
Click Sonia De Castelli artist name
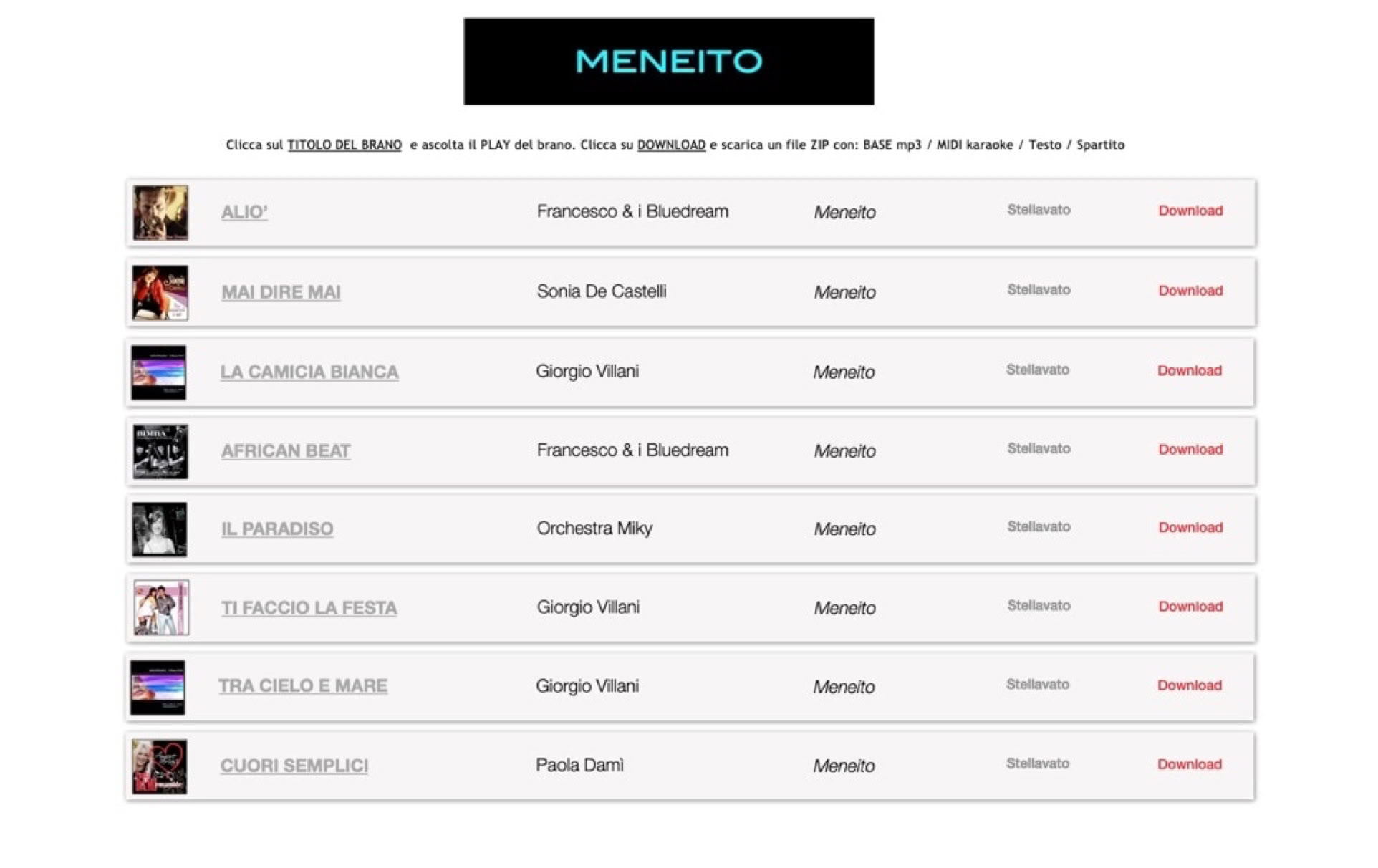[x=602, y=291]
